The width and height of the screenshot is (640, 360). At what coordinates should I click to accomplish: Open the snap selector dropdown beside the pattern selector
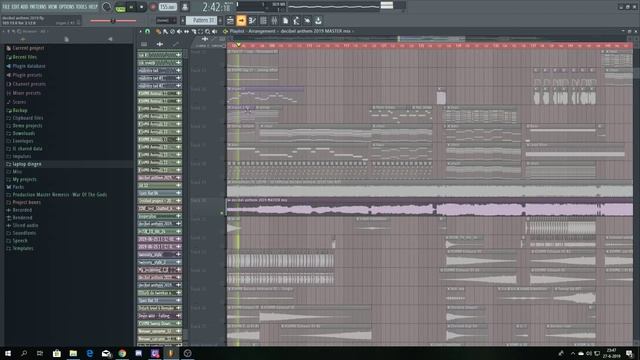[x=166, y=20]
